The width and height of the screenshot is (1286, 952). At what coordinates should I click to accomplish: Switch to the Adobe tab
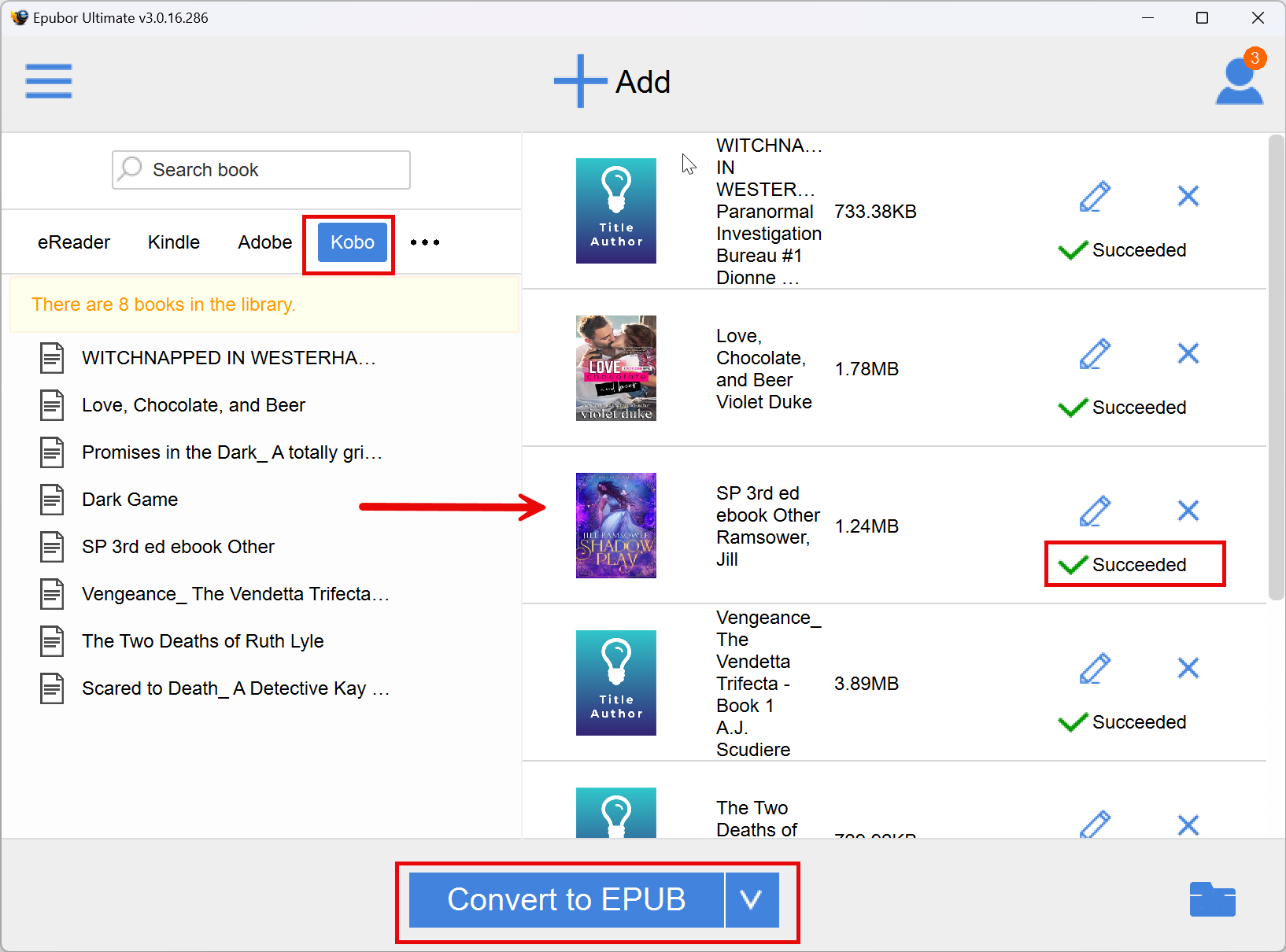265,242
